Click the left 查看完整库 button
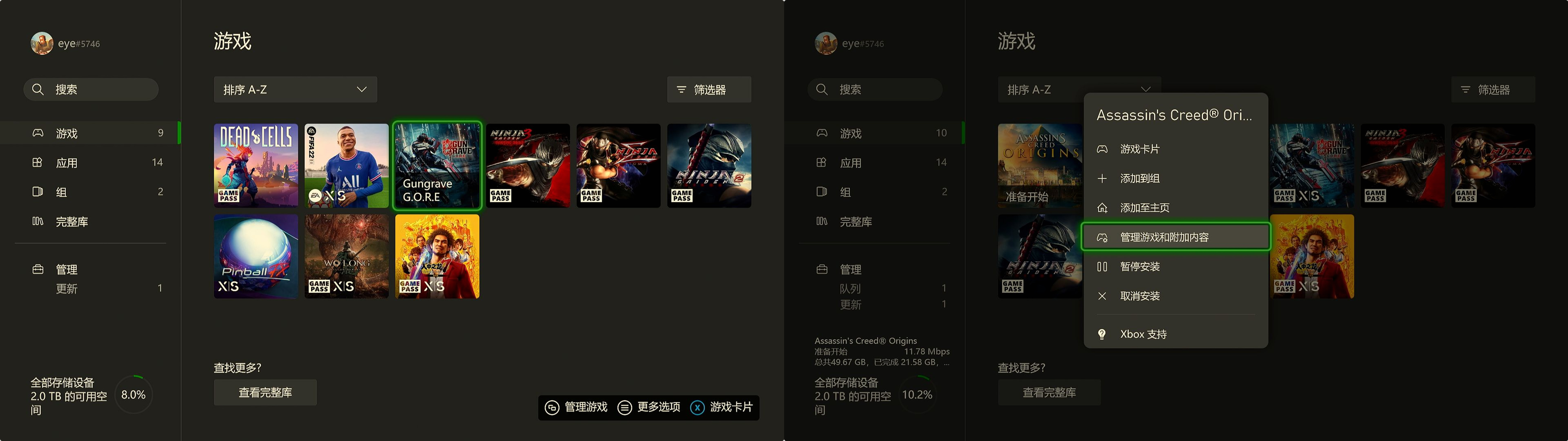The width and height of the screenshot is (1568, 441). pos(265,392)
